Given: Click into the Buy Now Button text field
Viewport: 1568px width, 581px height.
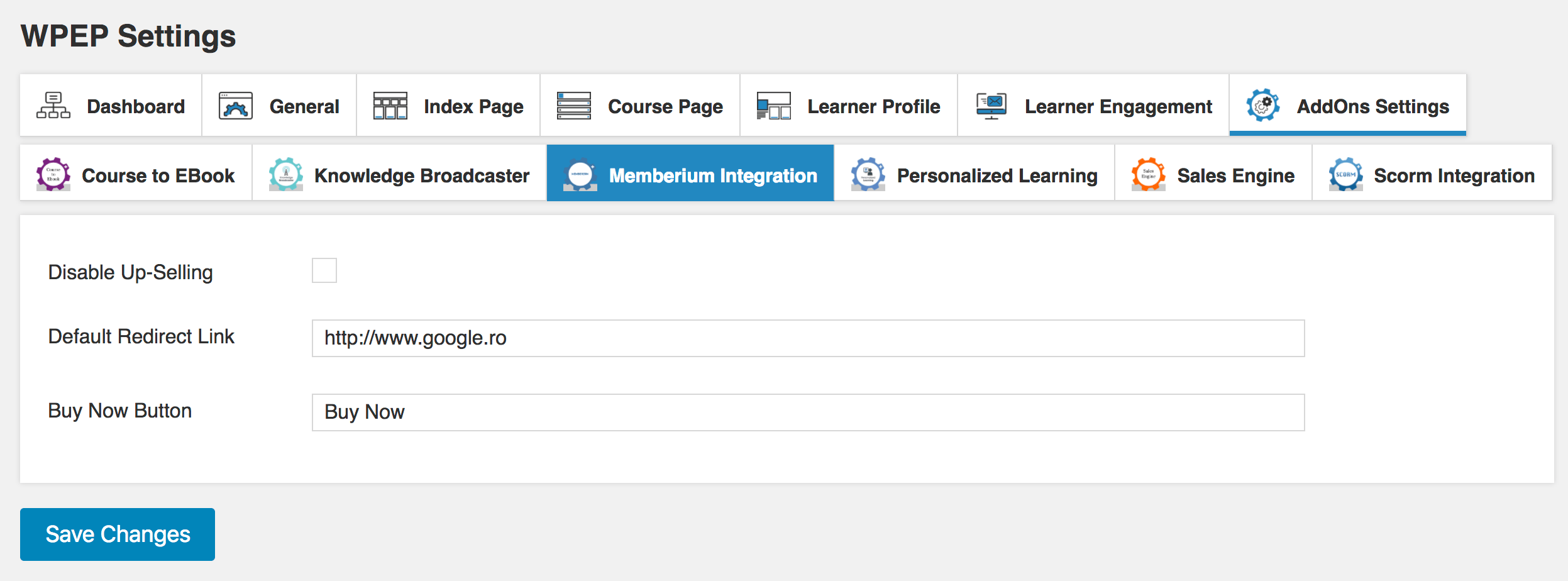Looking at the screenshot, I should click(x=807, y=412).
